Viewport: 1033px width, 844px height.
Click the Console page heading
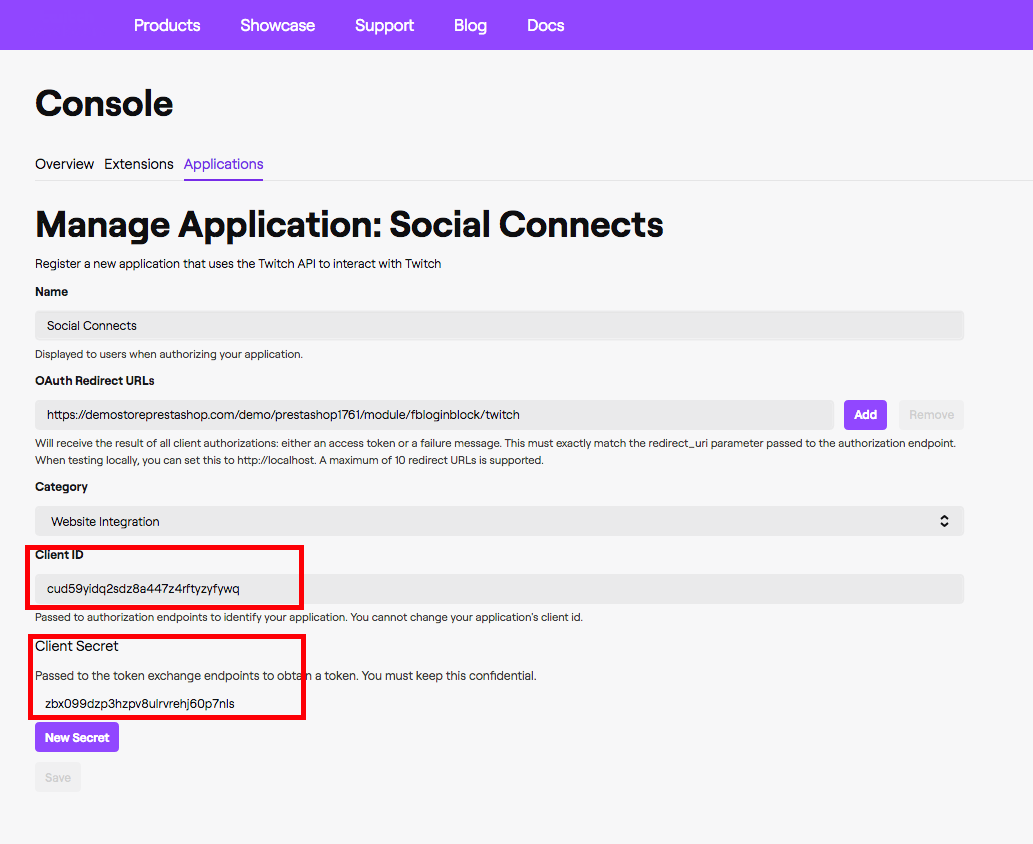click(104, 103)
